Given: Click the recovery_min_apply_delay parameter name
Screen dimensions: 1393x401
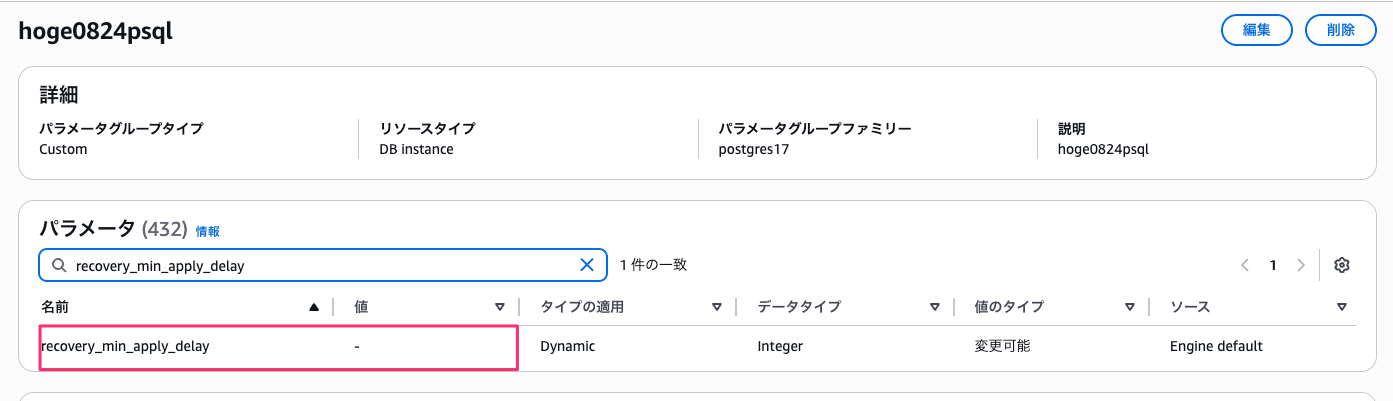Looking at the screenshot, I should click(x=126, y=346).
